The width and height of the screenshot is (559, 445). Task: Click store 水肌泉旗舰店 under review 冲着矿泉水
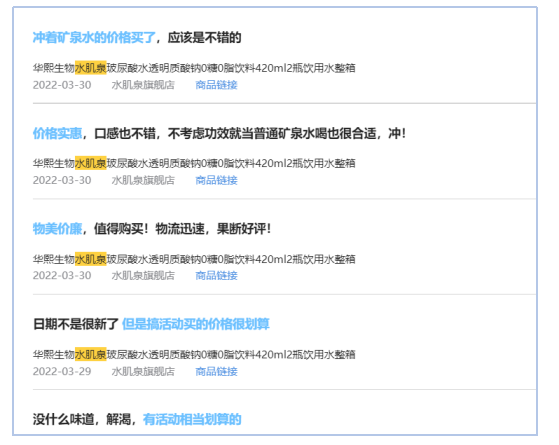click(143, 85)
